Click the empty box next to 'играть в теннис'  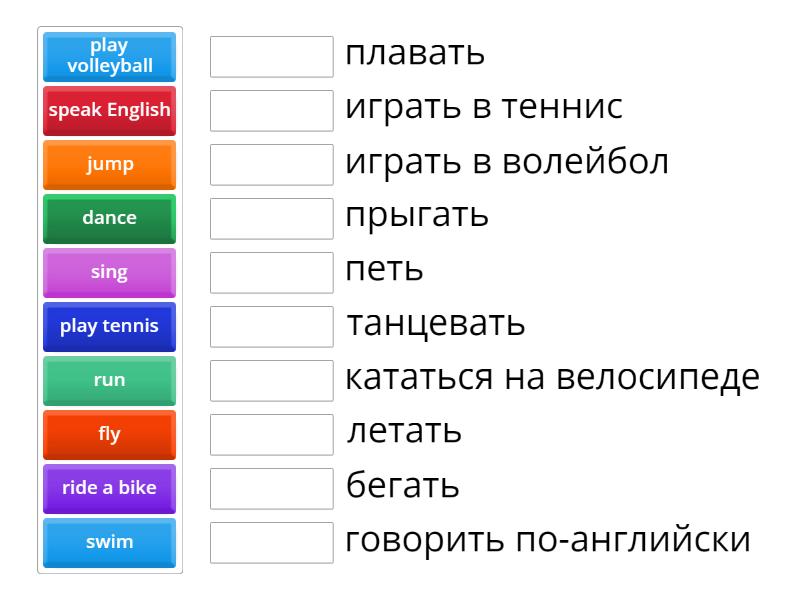point(272,110)
